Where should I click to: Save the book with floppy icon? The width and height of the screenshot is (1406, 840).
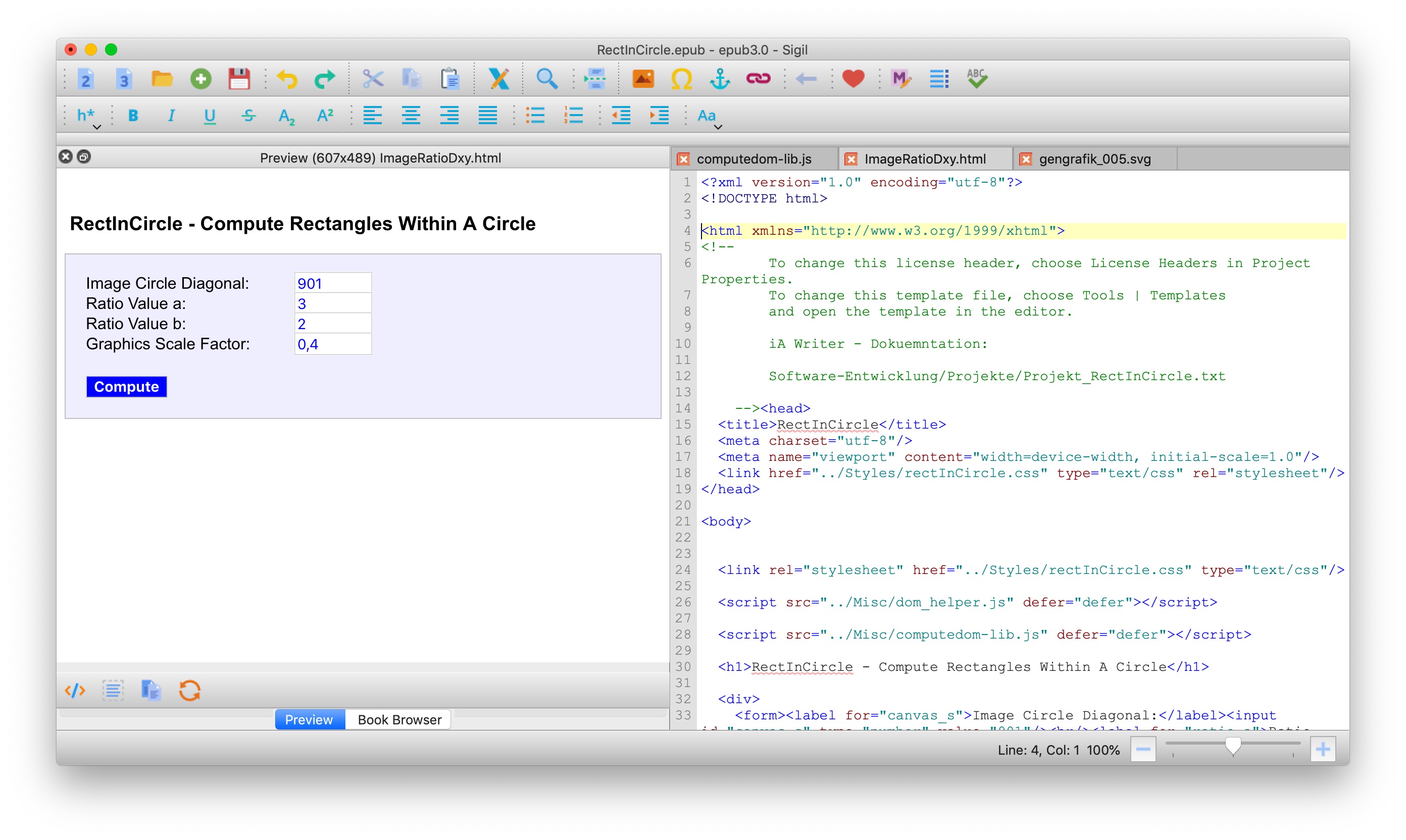pos(239,79)
